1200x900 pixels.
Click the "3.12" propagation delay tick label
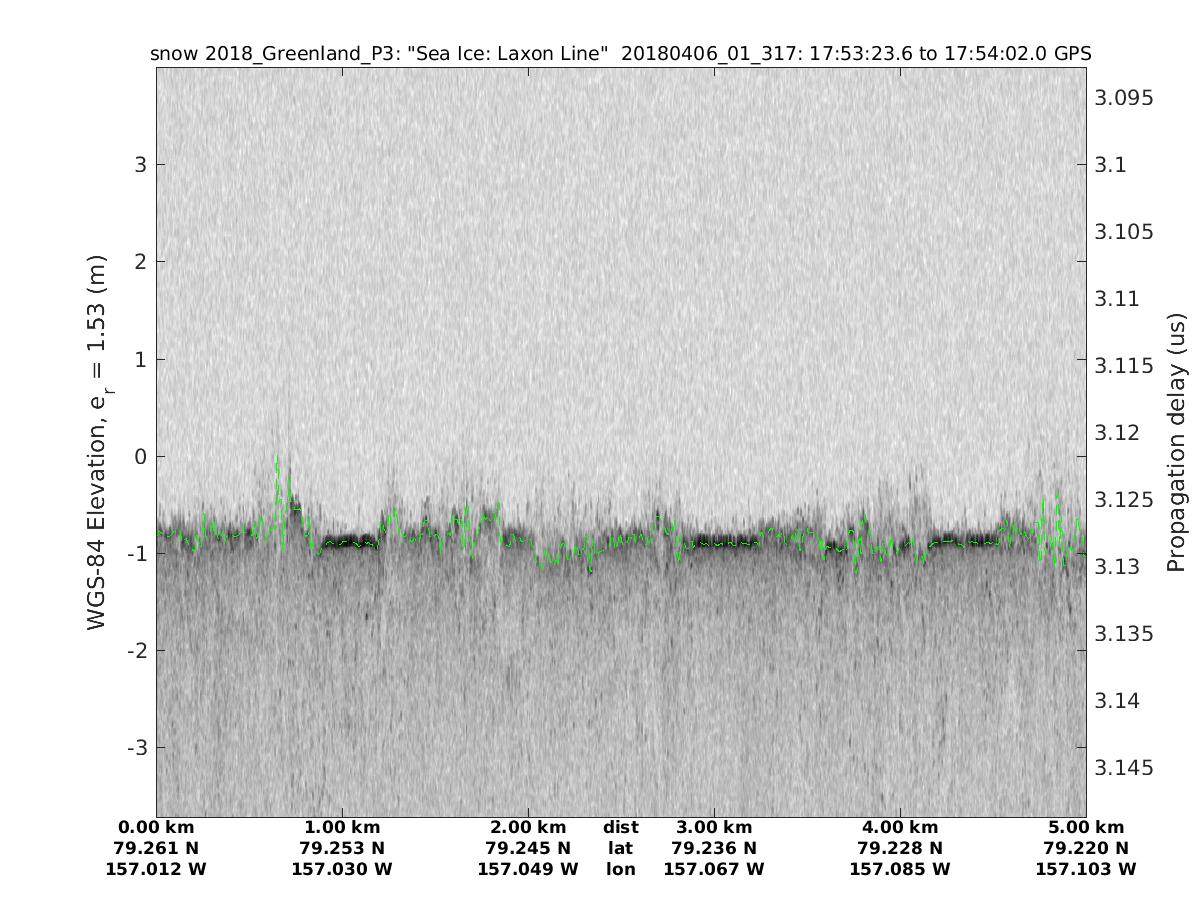[1118, 433]
